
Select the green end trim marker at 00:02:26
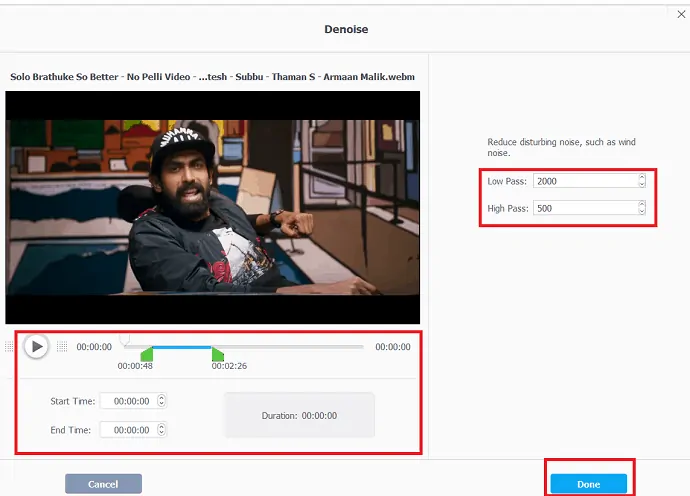(x=218, y=354)
